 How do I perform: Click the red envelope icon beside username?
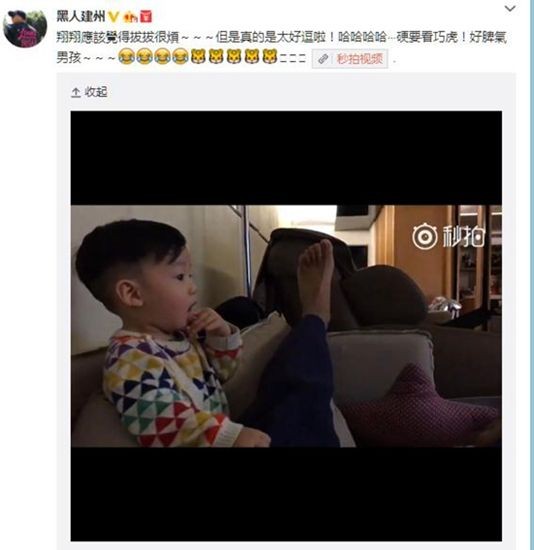[x=146, y=16]
